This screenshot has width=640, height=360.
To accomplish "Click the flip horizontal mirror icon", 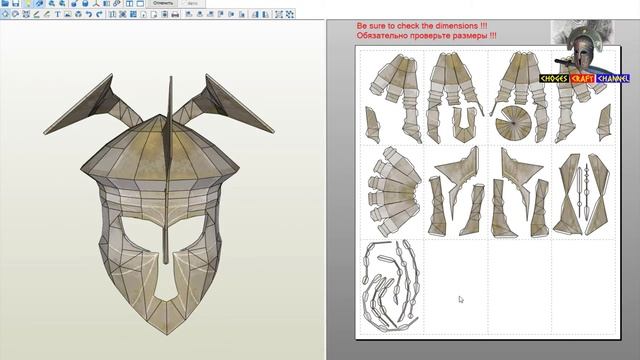I will pos(256,14).
